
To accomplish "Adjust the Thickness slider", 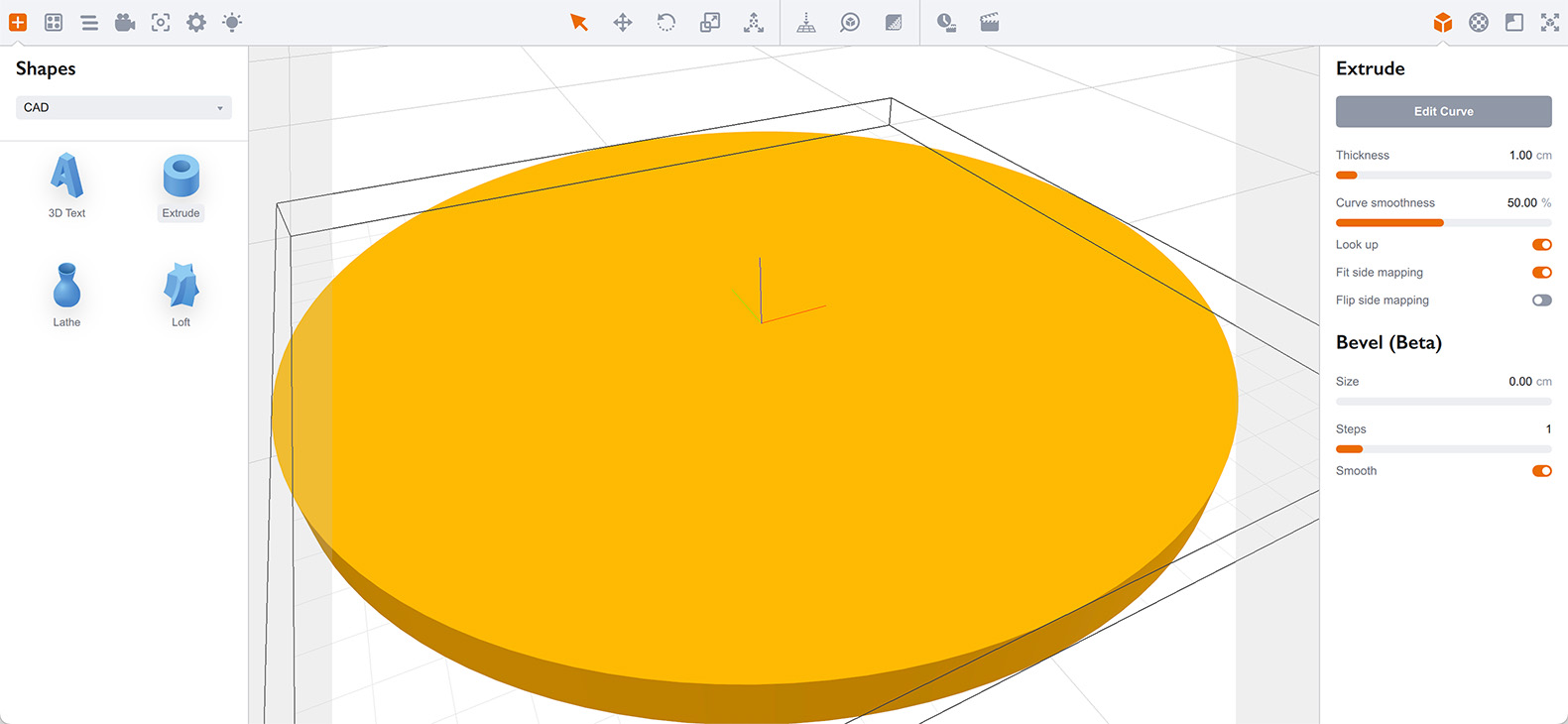I will point(1443,176).
